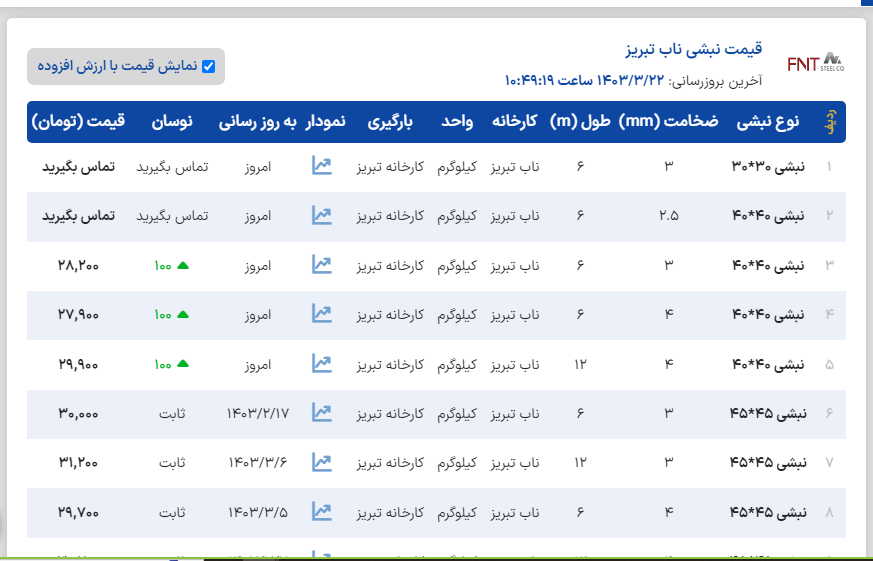Viewport: 873px width, 561px height.
Task: Click the نوع نبشی column header
Action: (x=768, y=122)
